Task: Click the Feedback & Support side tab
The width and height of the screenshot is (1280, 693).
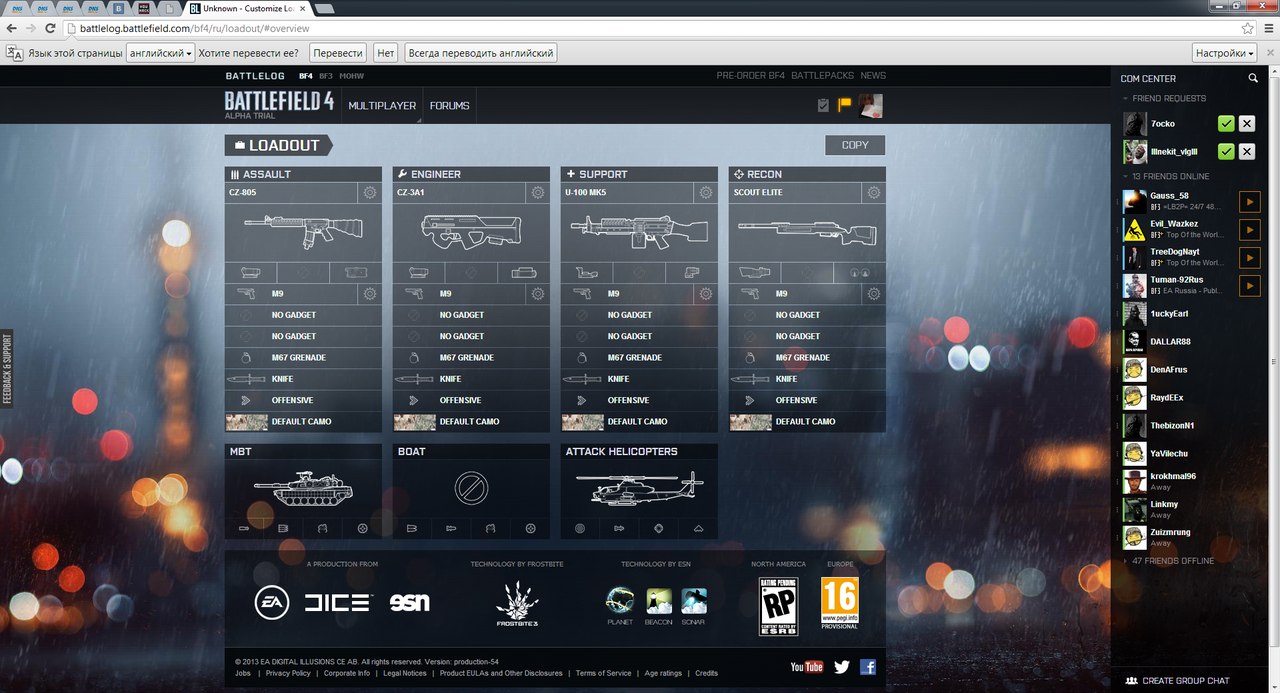Action: coord(6,369)
